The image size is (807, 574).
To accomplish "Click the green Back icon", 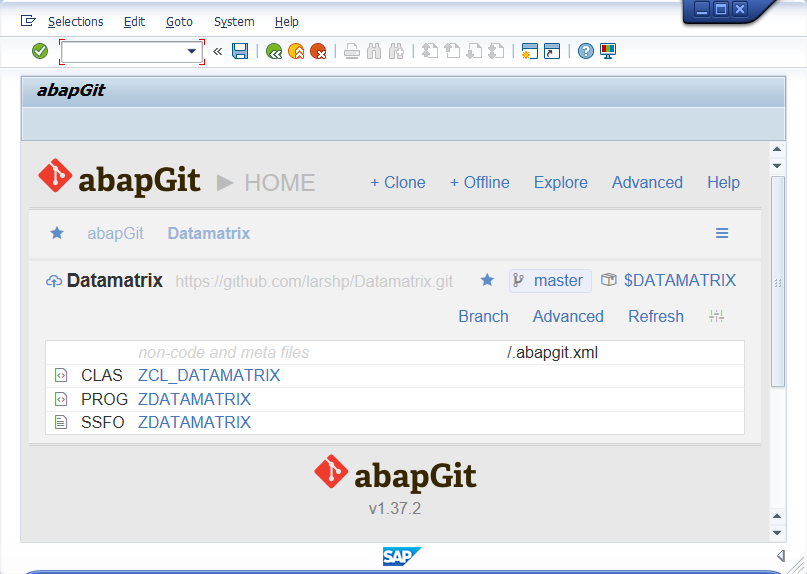I will point(274,51).
